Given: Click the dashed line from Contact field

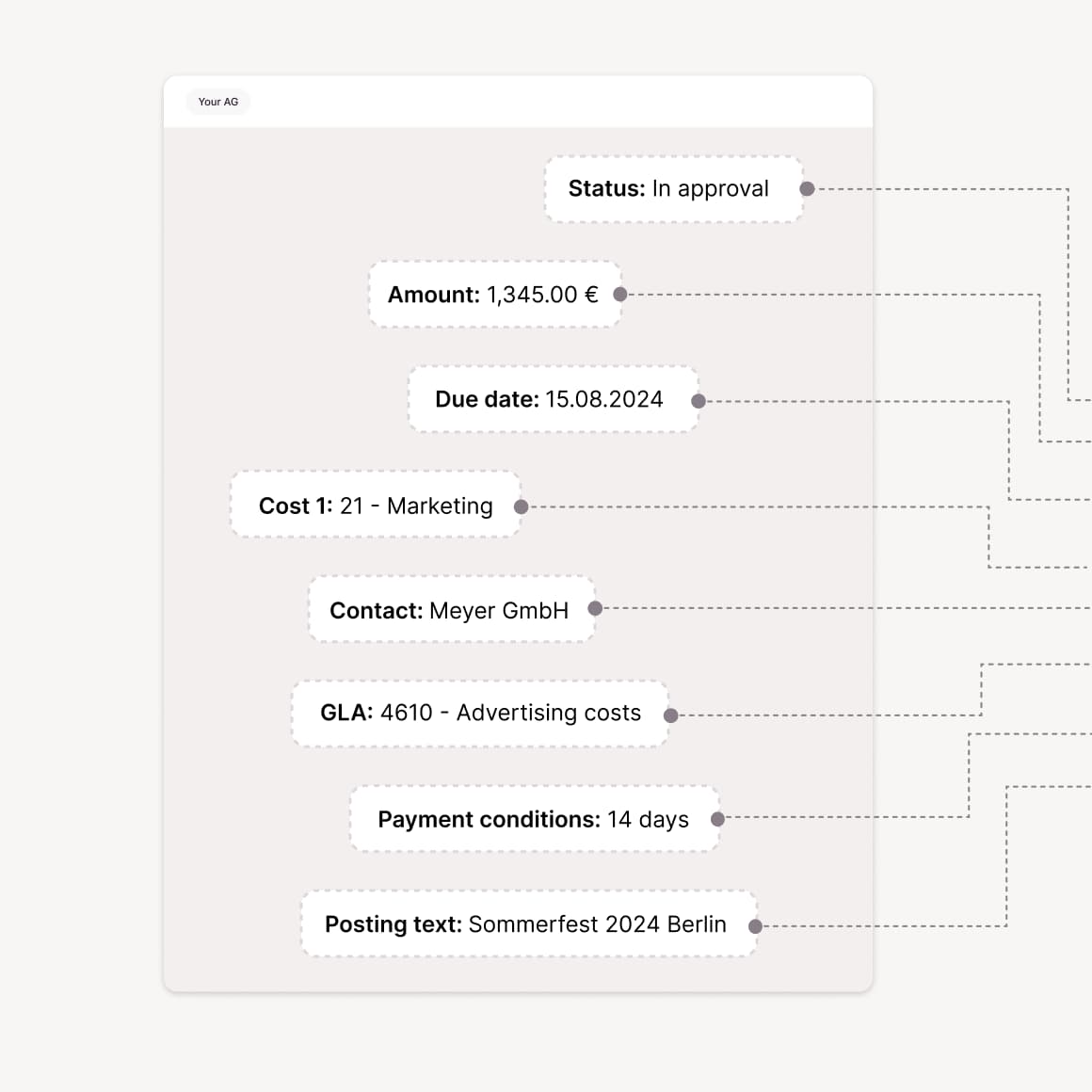Looking at the screenshot, I should (x=847, y=608).
